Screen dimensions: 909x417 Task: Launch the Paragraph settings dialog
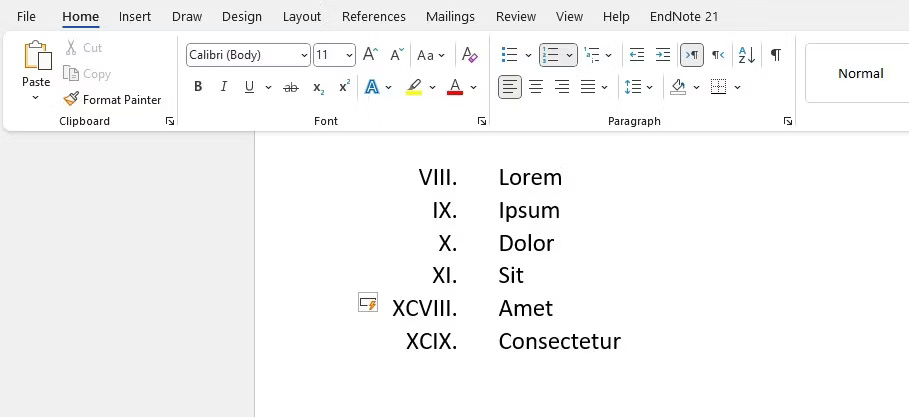point(788,121)
